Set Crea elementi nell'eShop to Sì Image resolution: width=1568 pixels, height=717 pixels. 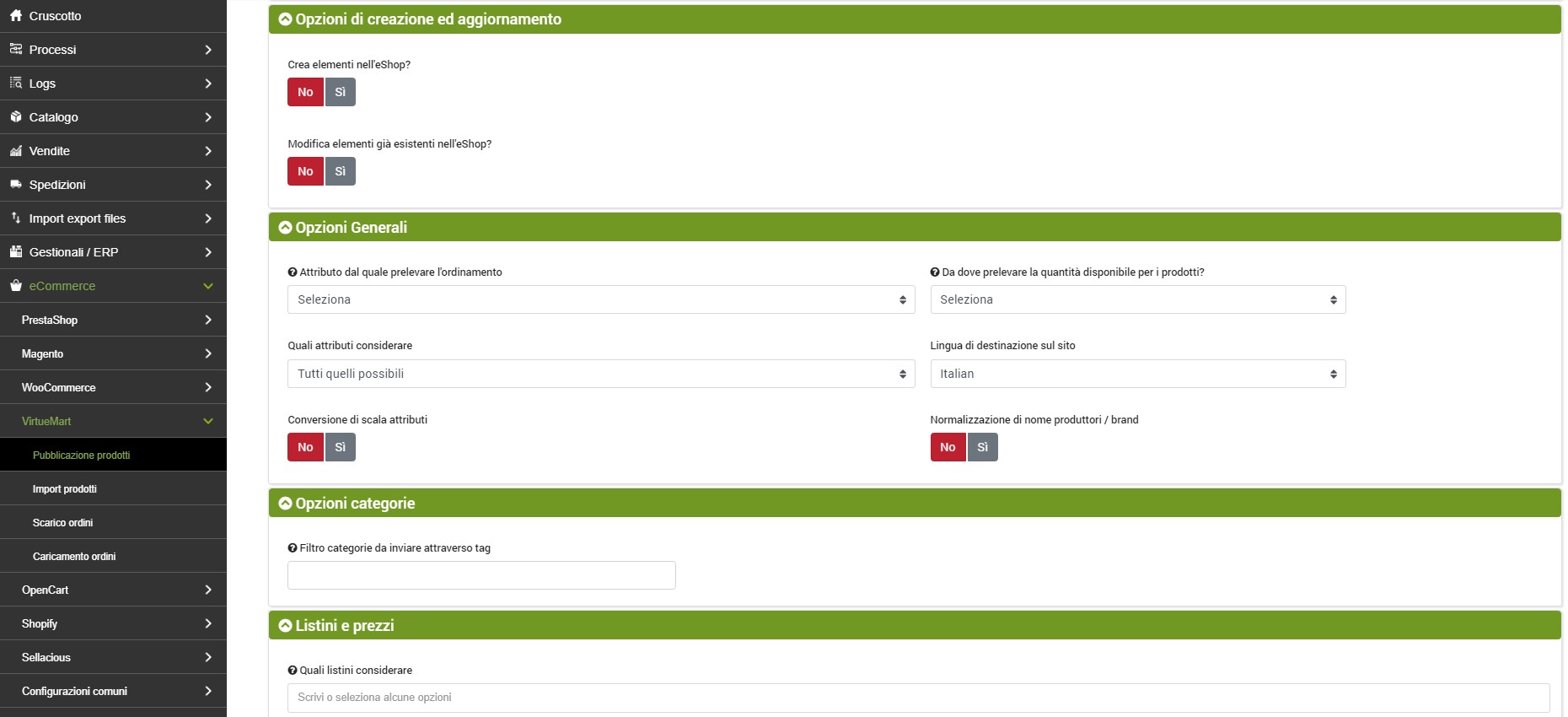click(340, 92)
